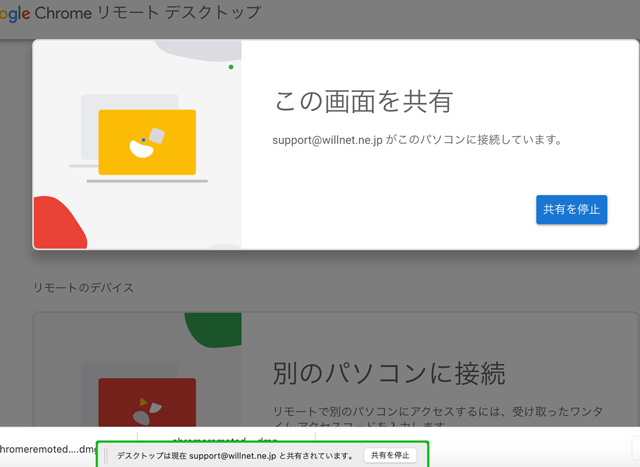Click the yellow laptop illustration in the share card
This screenshot has width=640, height=467.
click(x=147, y=142)
